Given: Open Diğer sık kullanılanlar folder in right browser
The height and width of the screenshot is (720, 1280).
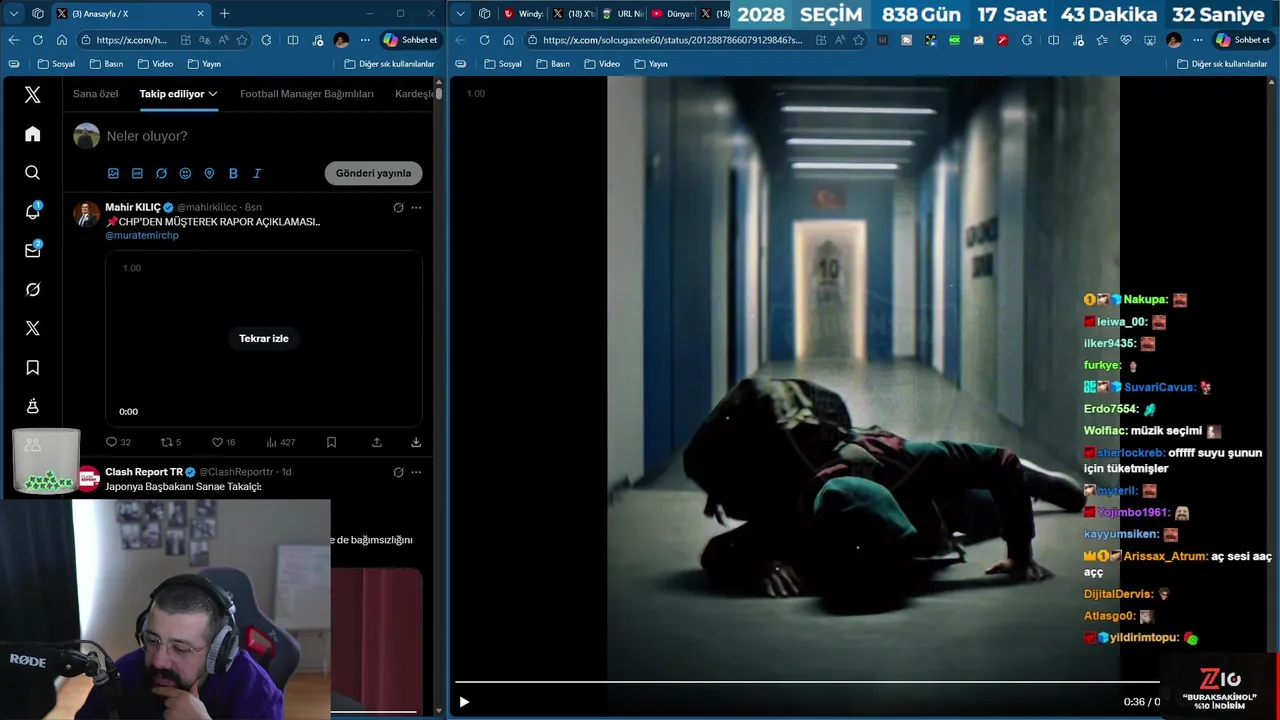Looking at the screenshot, I should 1222,63.
